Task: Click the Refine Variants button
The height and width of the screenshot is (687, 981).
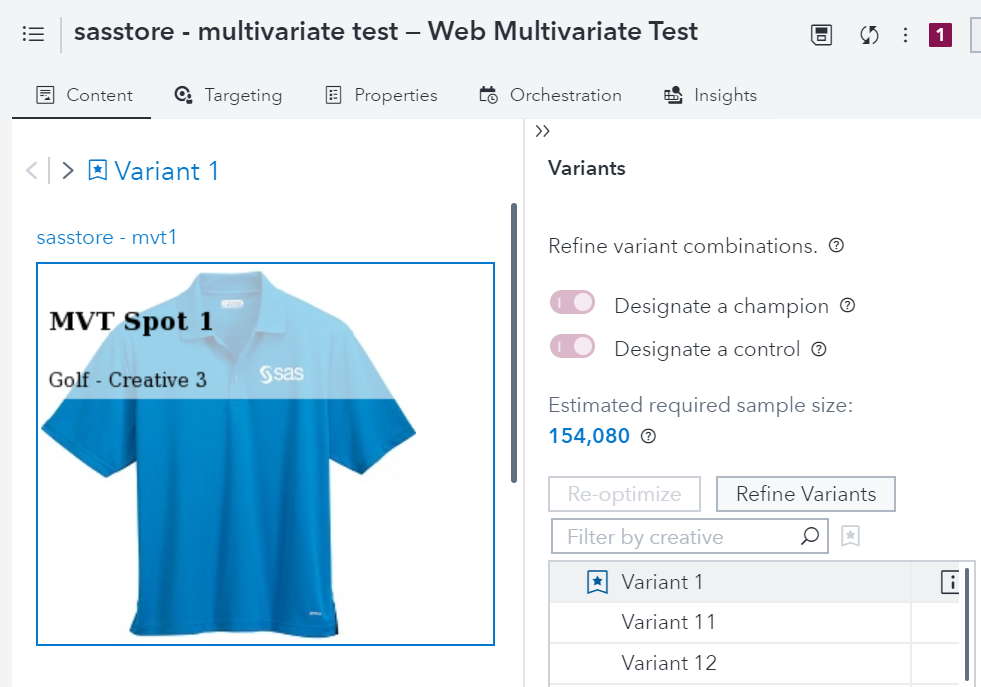Action: point(805,494)
